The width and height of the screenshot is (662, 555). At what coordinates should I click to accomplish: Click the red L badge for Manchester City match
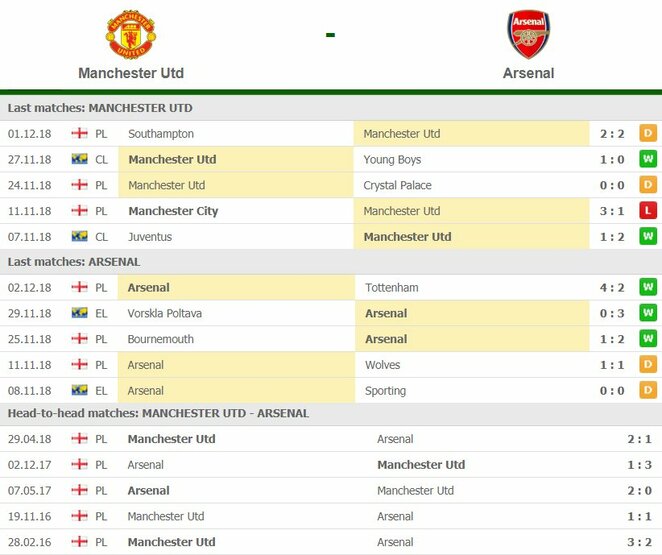click(x=647, y=211)
